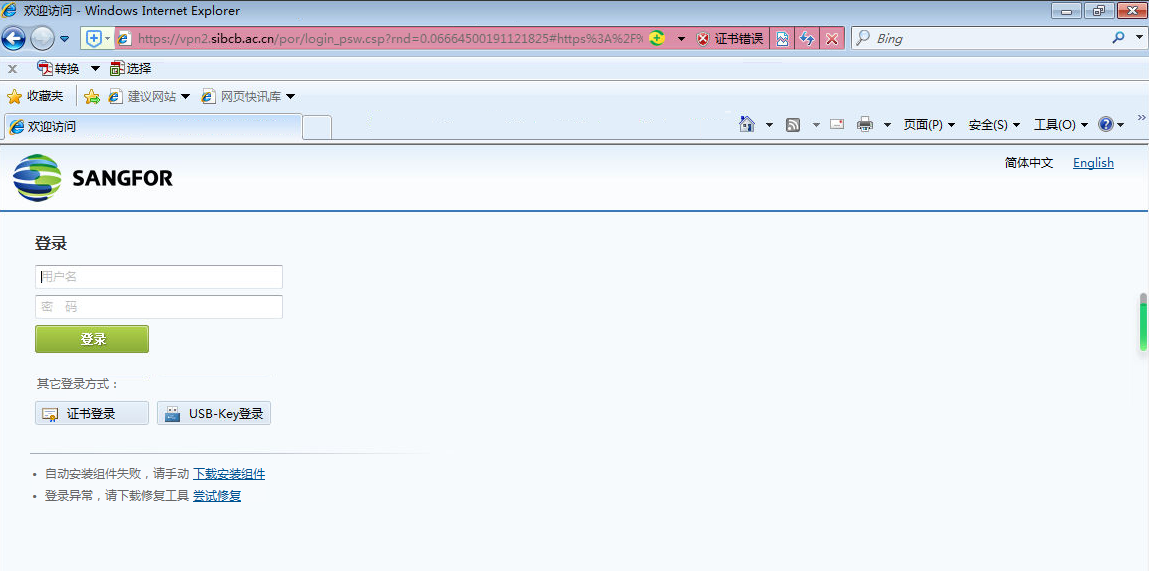Open the 证书错误 certificate error badge

tap(730, 39)
